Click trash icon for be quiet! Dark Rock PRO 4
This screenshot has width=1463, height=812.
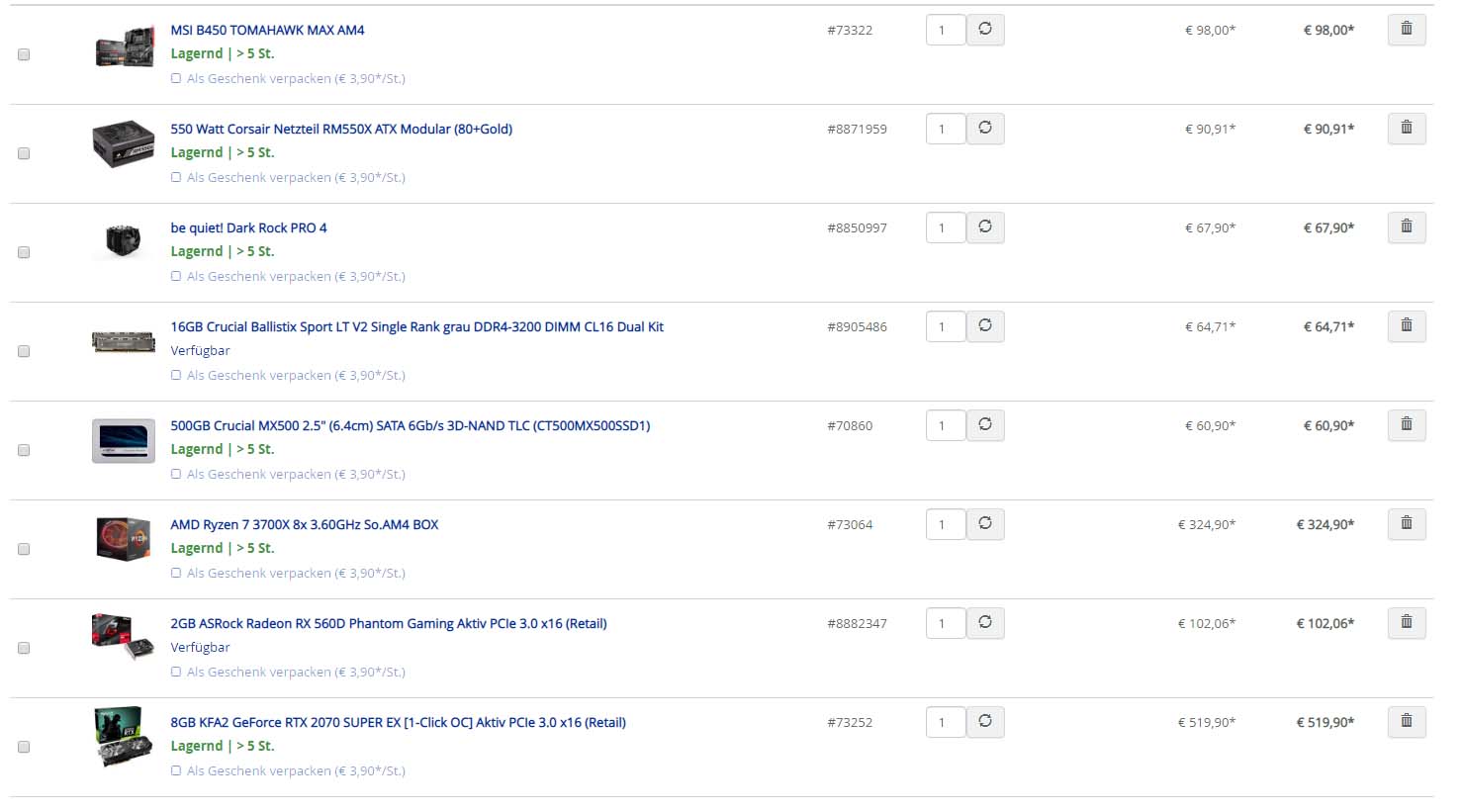click(1406, 227)
